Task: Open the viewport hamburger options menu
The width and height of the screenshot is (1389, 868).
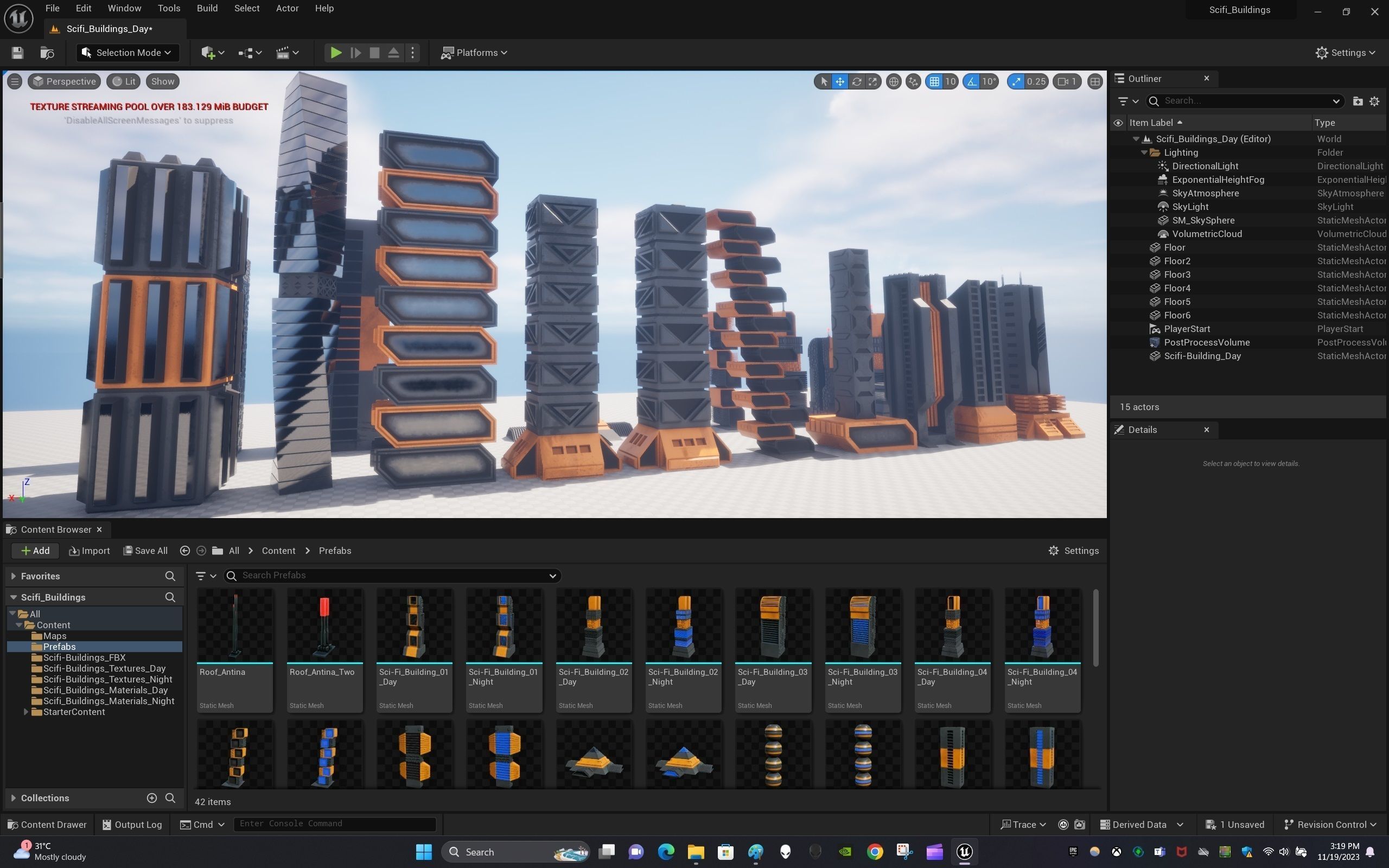Action: [x=15, y=81]
